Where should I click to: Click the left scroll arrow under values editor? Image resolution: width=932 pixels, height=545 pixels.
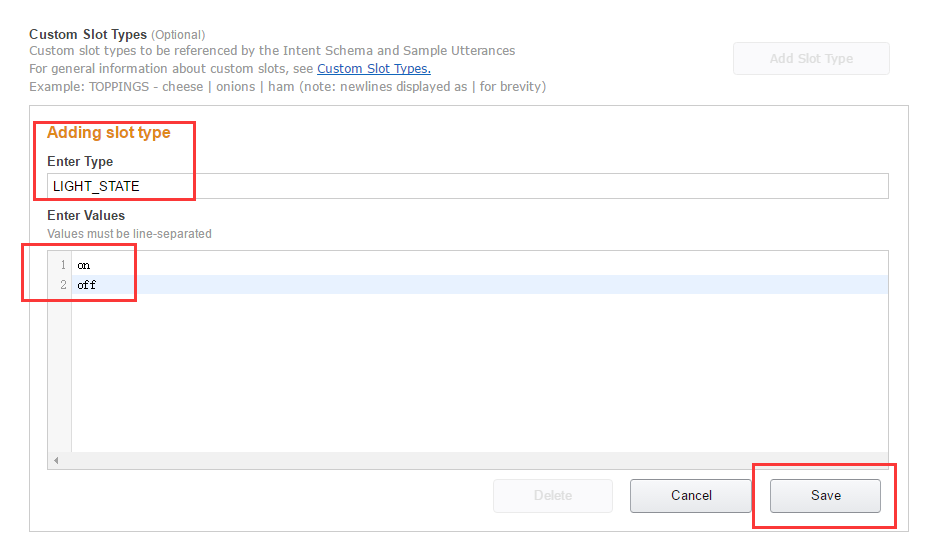tap(56, 461)
